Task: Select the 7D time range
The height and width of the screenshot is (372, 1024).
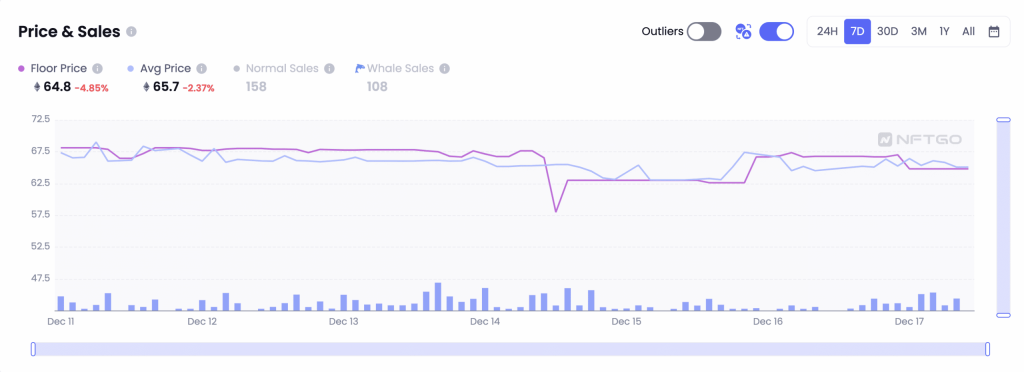Action: click(857, 31)
